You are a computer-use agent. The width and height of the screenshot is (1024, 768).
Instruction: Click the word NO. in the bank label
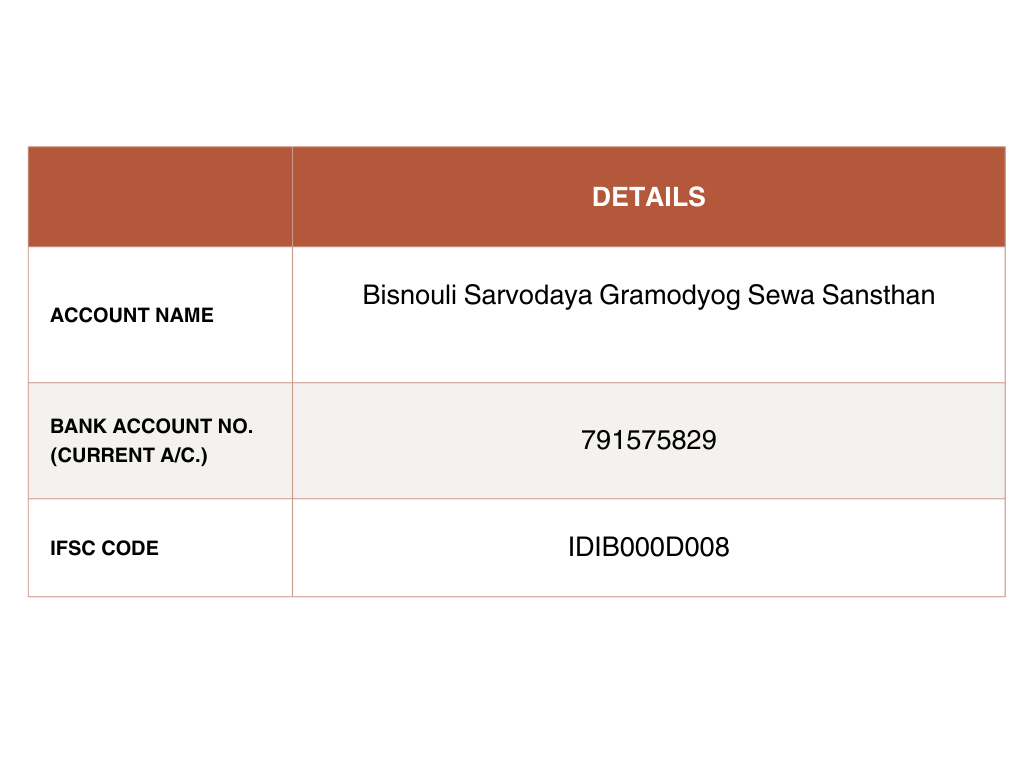[235, 426]
